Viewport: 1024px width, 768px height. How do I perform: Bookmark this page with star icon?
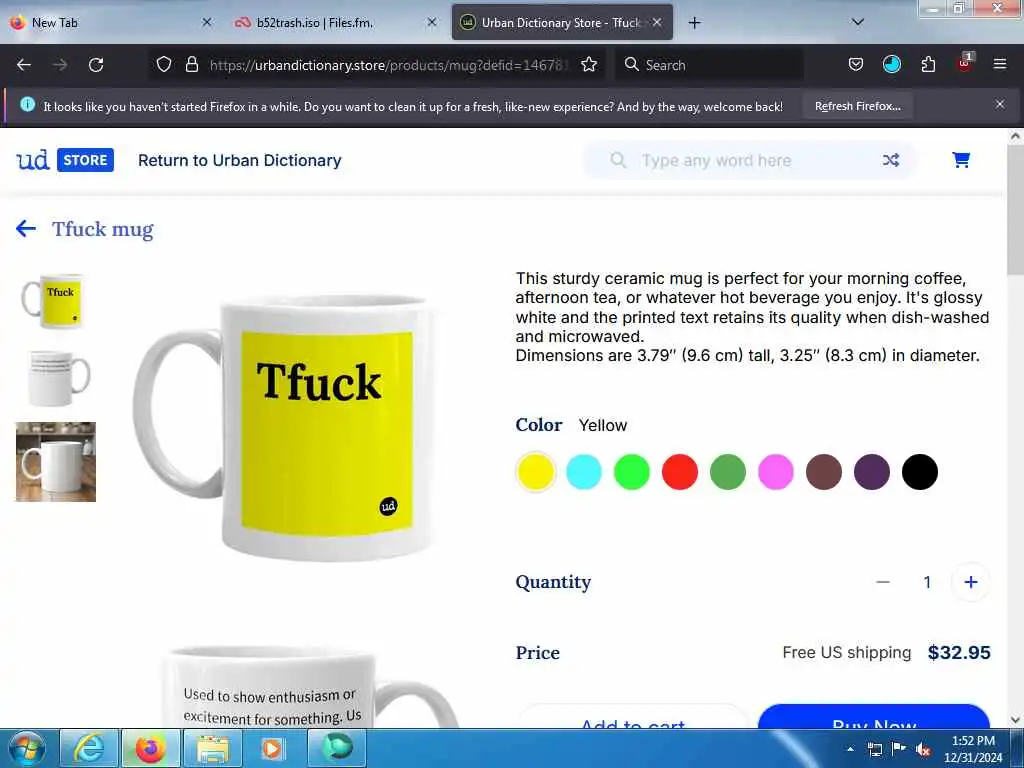point(589,65)
